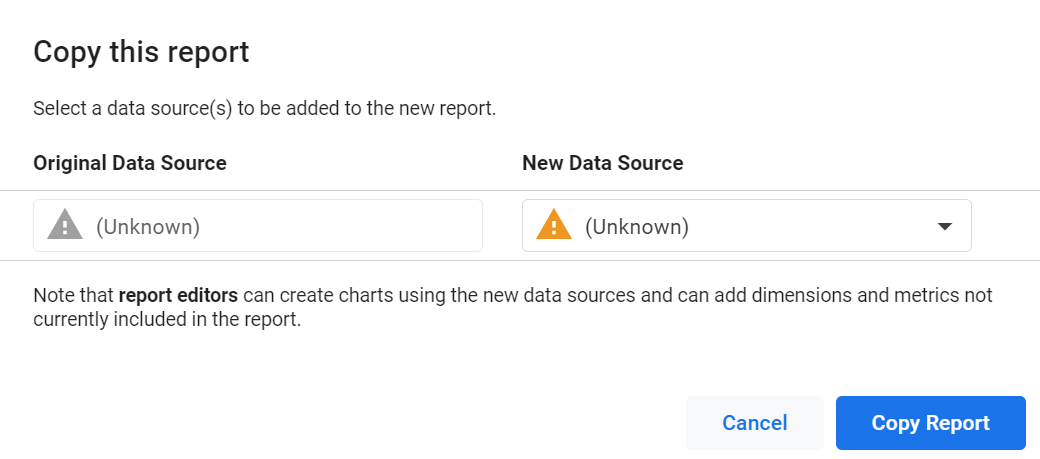1040x459 pixels.
Task: Click the gray warning icon for original source
Action: 65,226
